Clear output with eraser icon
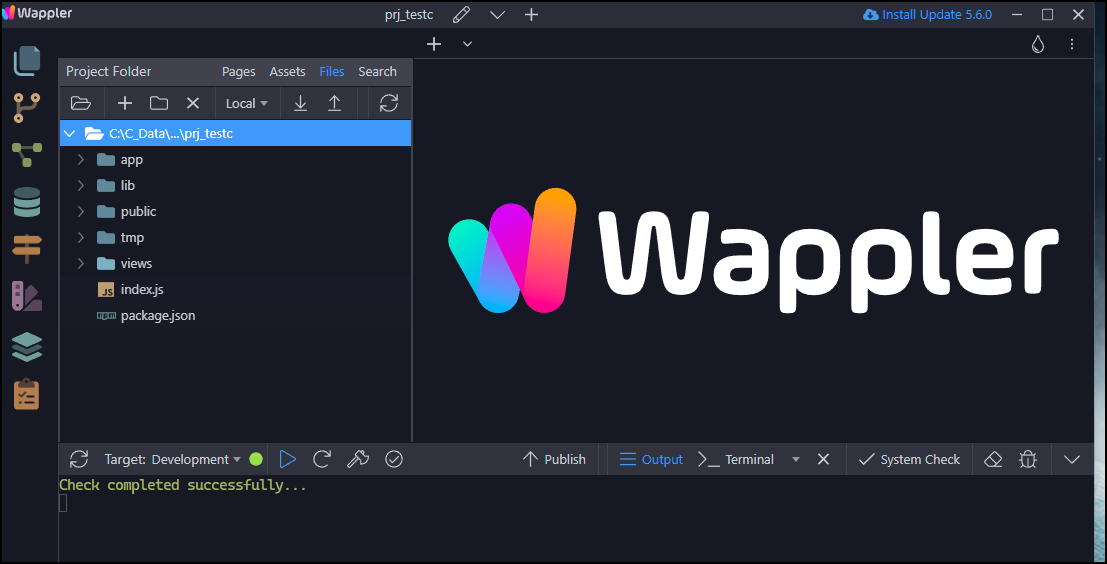Image resolution: width=1107 pixels, height=564 pixels. click(x=993, y=460)
